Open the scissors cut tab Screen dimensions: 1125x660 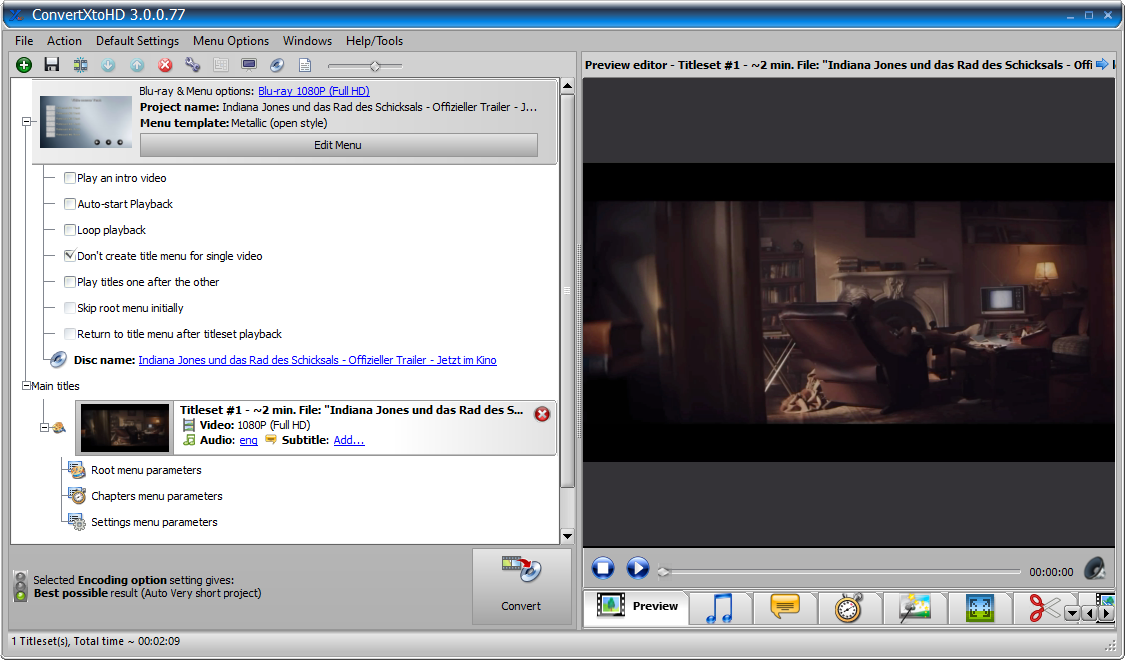tap(1044, 608)
